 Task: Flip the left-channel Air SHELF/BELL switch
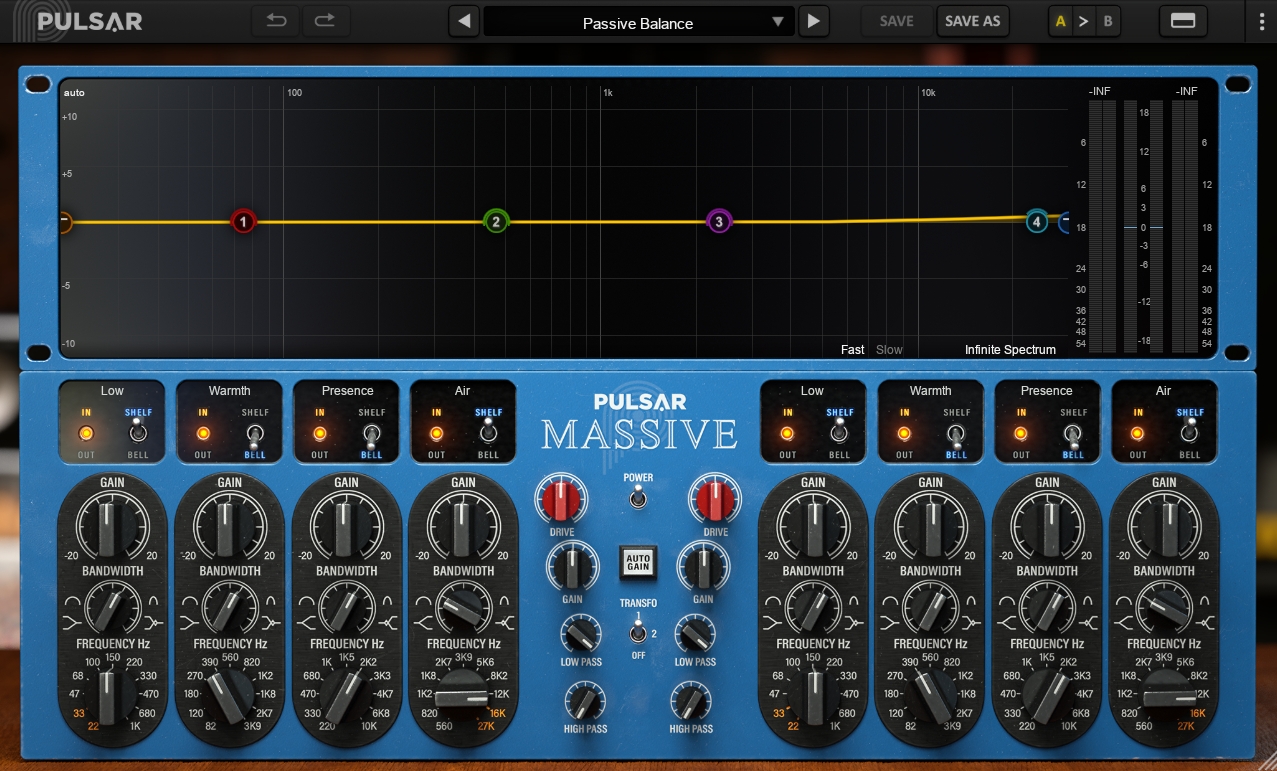point(488,433)
